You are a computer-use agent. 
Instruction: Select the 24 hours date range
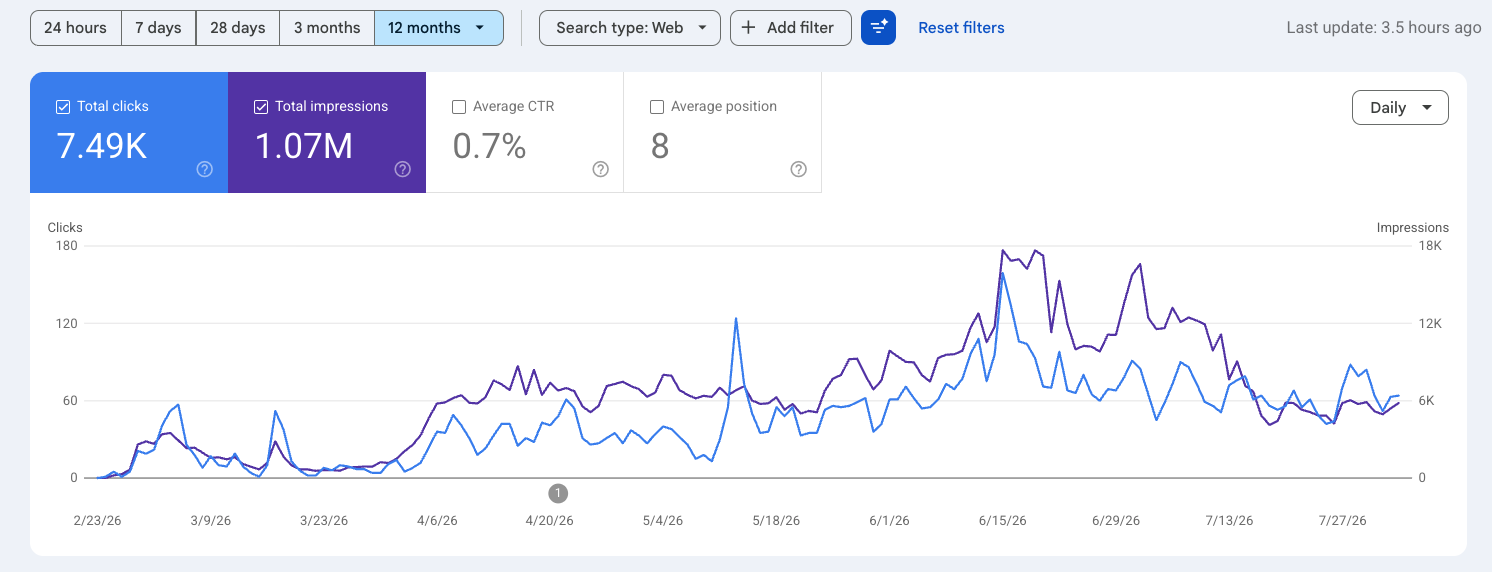click(x=76, y=28)
